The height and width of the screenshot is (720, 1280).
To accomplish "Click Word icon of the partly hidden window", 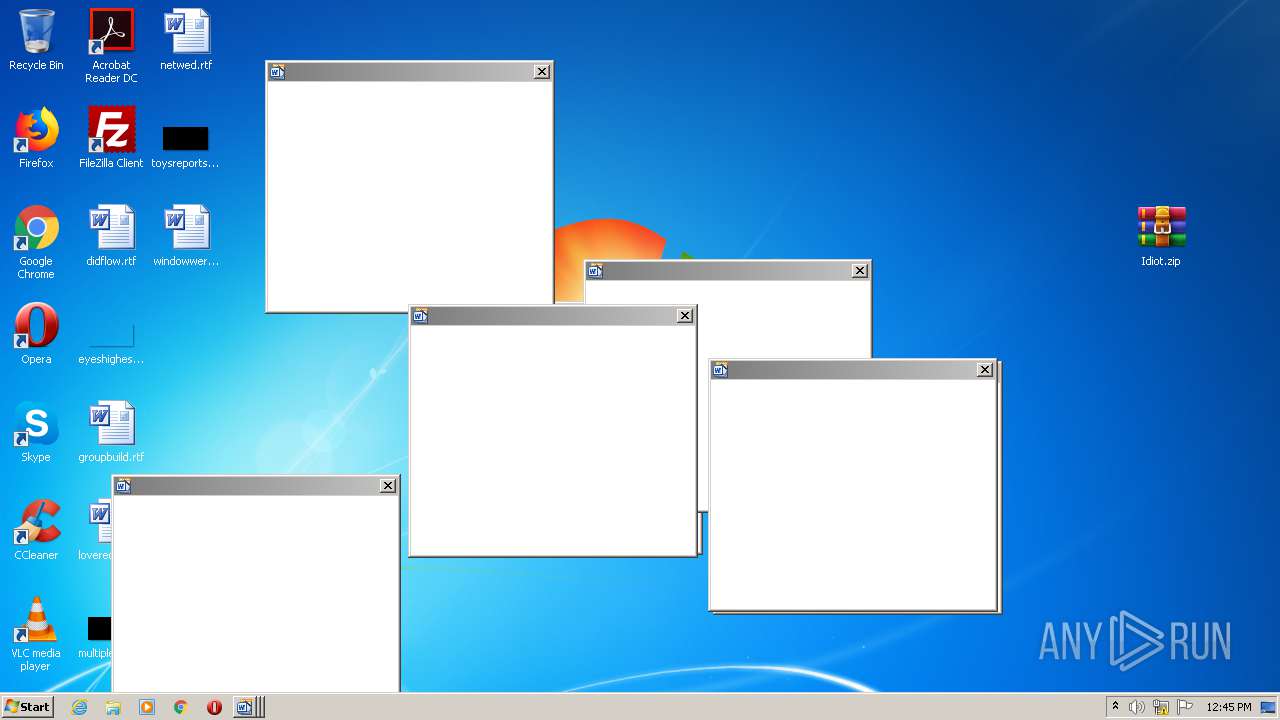I will pyautogui.click(x=596, y=270).
